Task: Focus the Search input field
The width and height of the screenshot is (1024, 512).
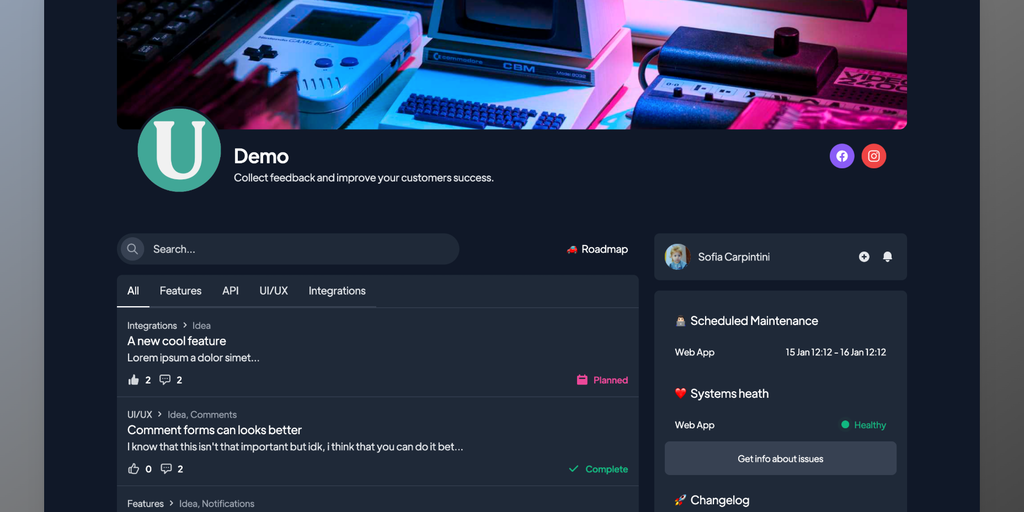Action: tap(288, 249)
